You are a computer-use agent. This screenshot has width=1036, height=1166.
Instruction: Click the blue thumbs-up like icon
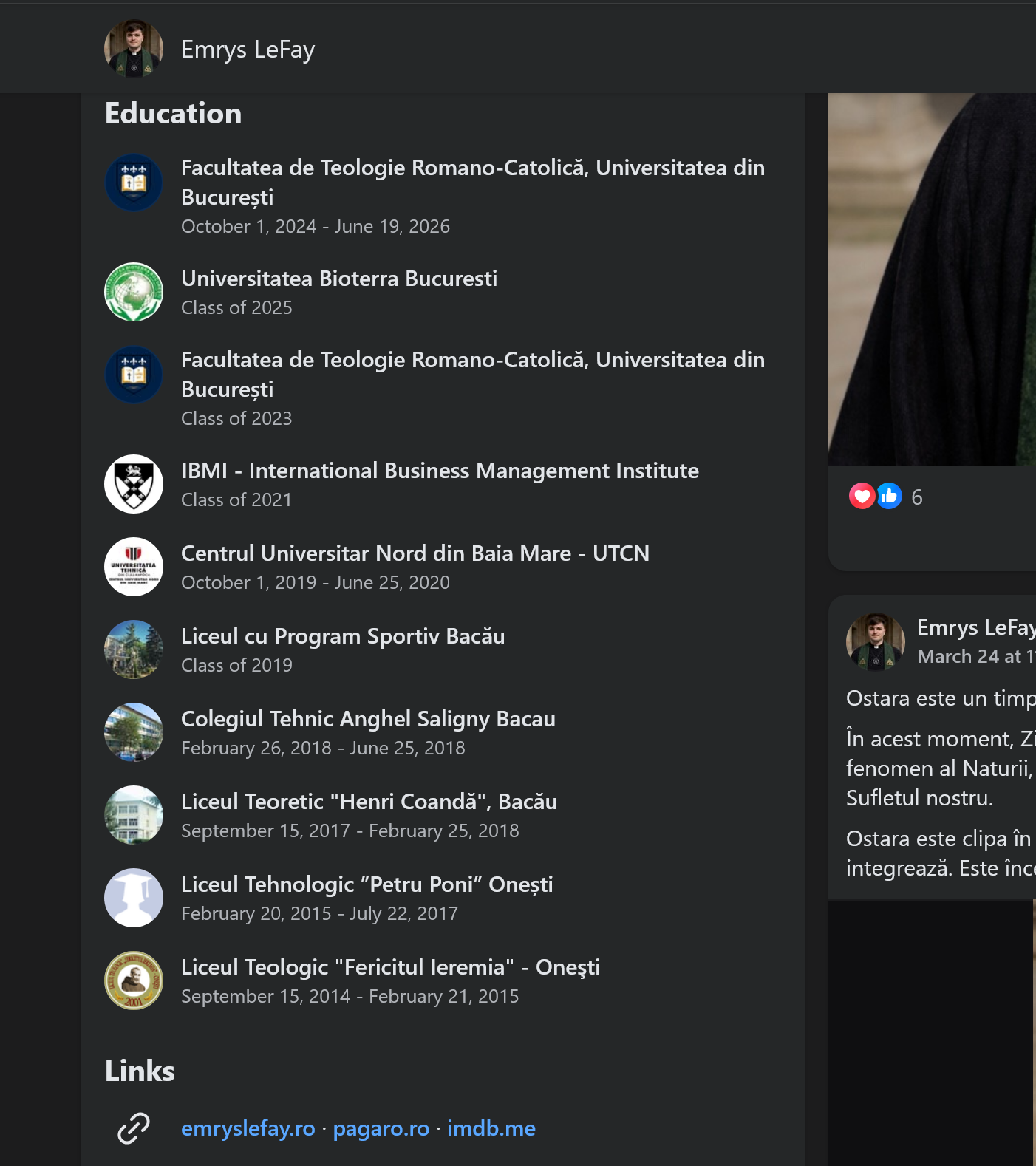[889, 496]
